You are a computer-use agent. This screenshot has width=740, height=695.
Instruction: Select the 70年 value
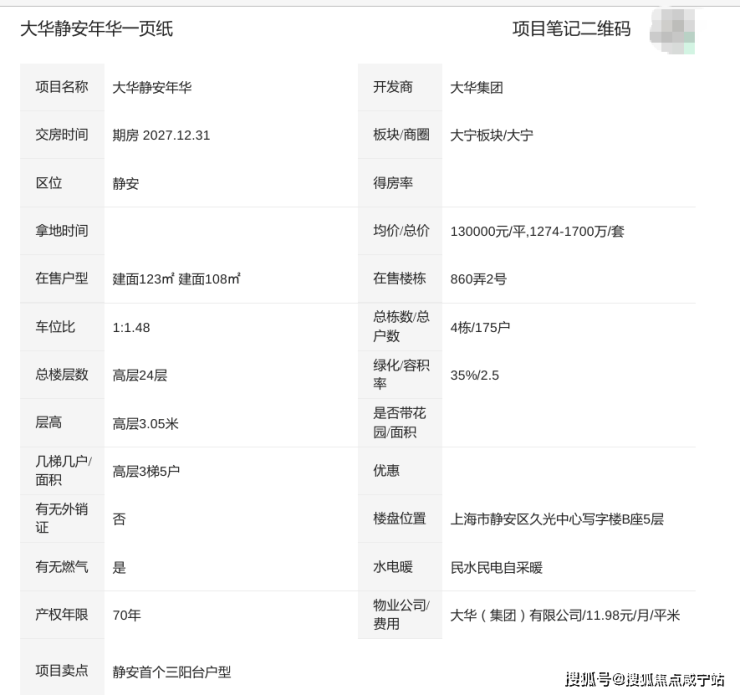(126, 615)
